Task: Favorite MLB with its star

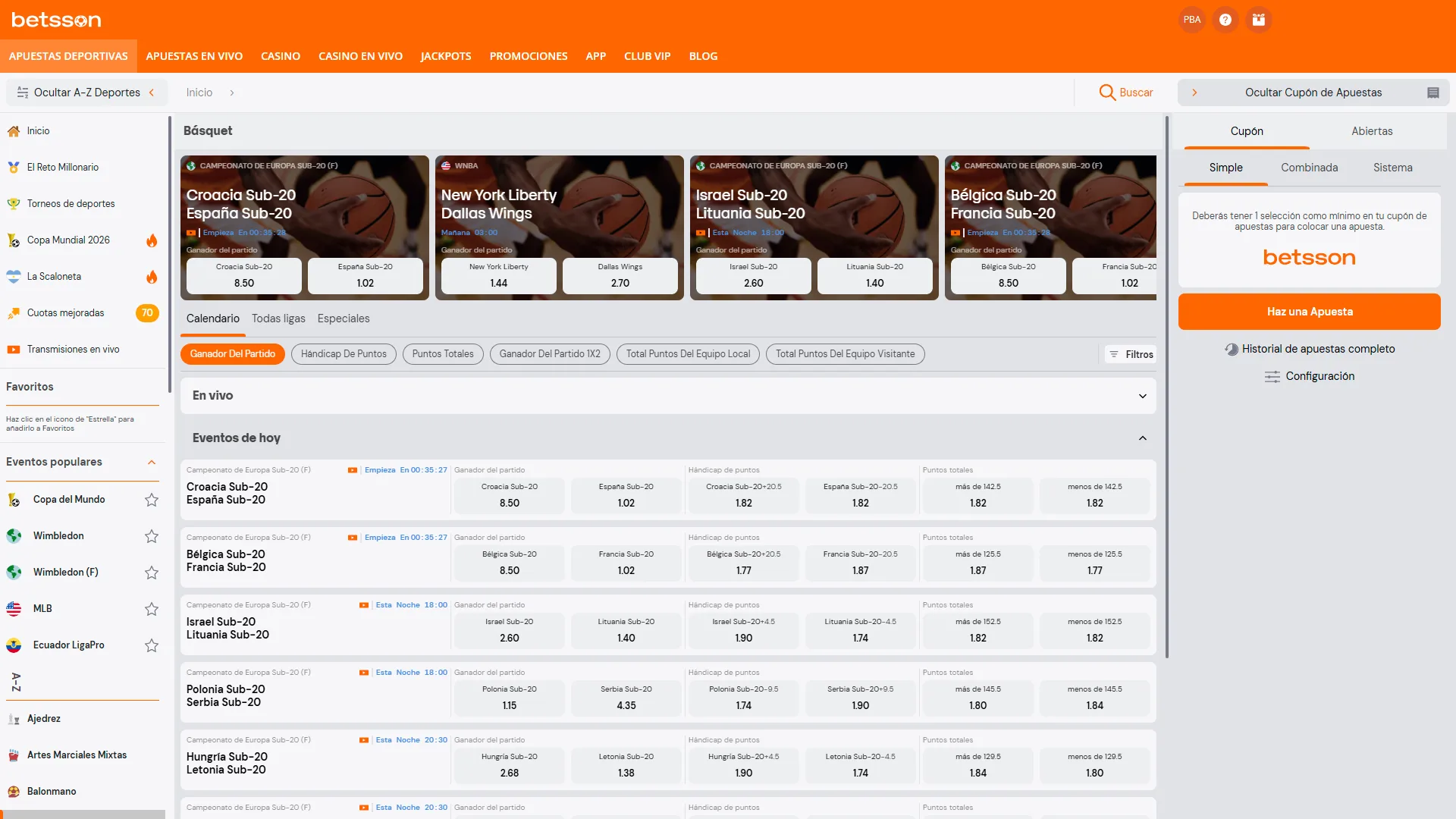Action: point(152,609)
